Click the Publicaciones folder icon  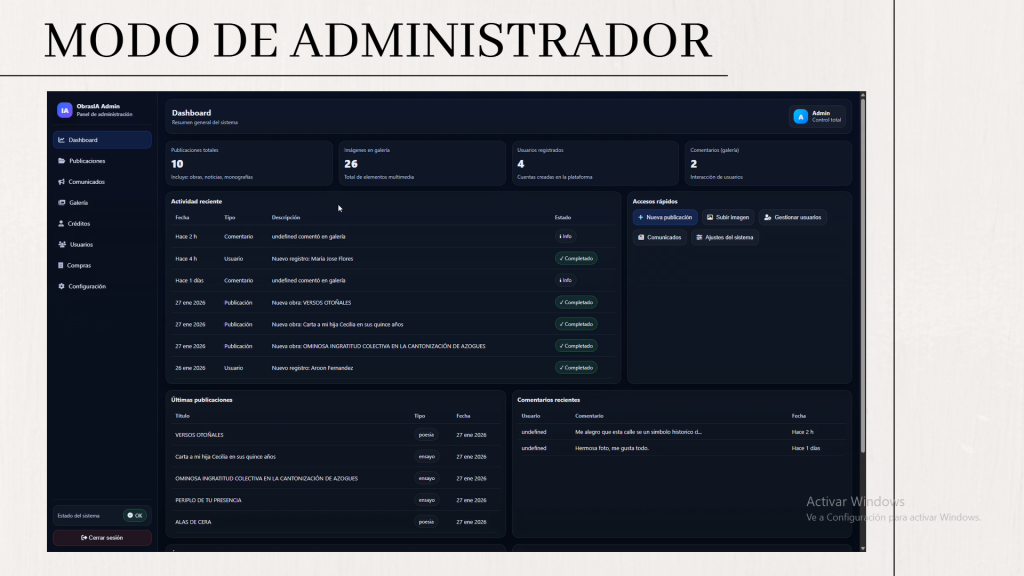click(x=62, y=161)
